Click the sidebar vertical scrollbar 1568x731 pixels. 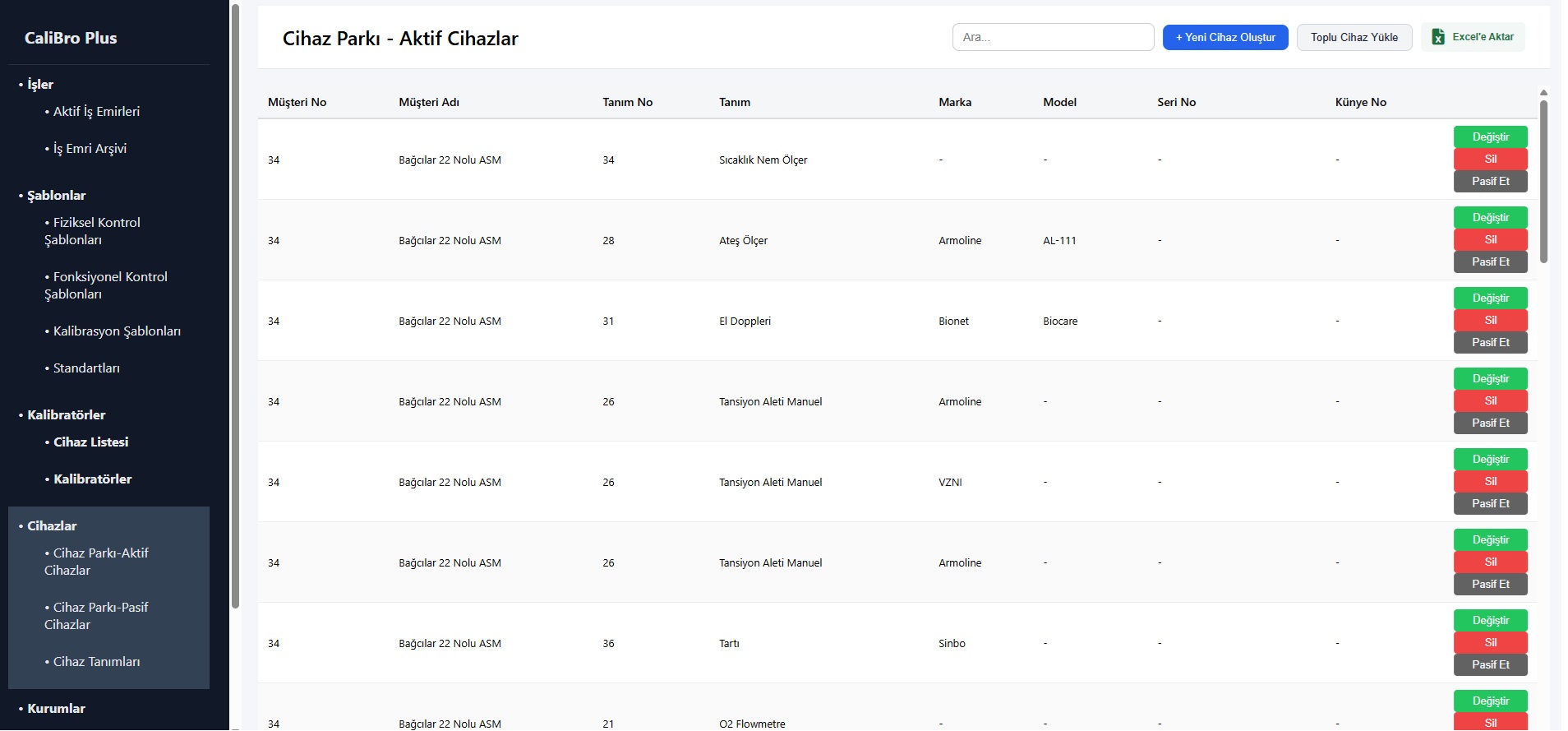[x=235, y=304]
